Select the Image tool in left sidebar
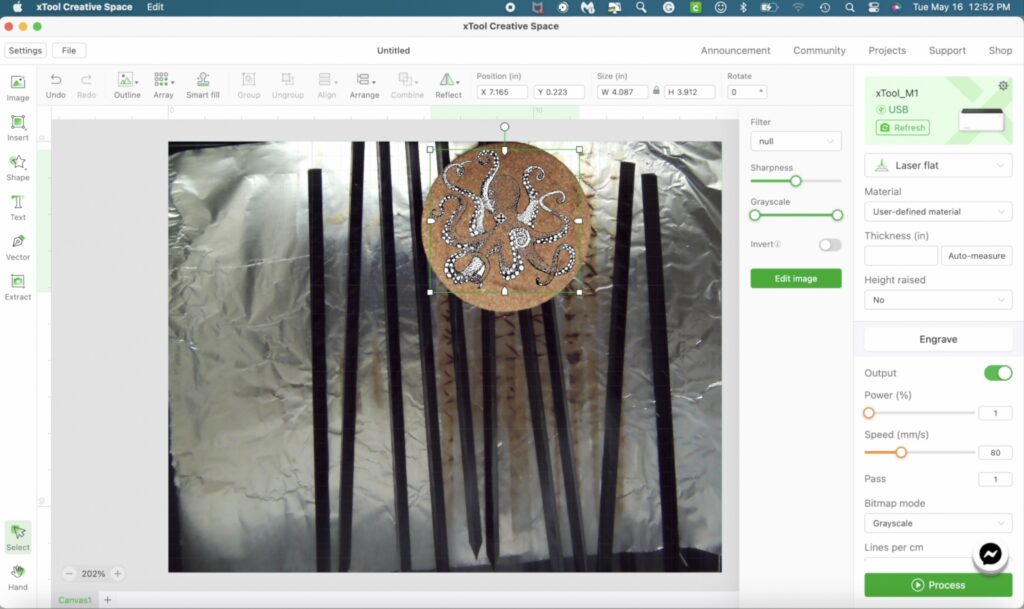This screenshot has width=1024, height=609. 18,87
